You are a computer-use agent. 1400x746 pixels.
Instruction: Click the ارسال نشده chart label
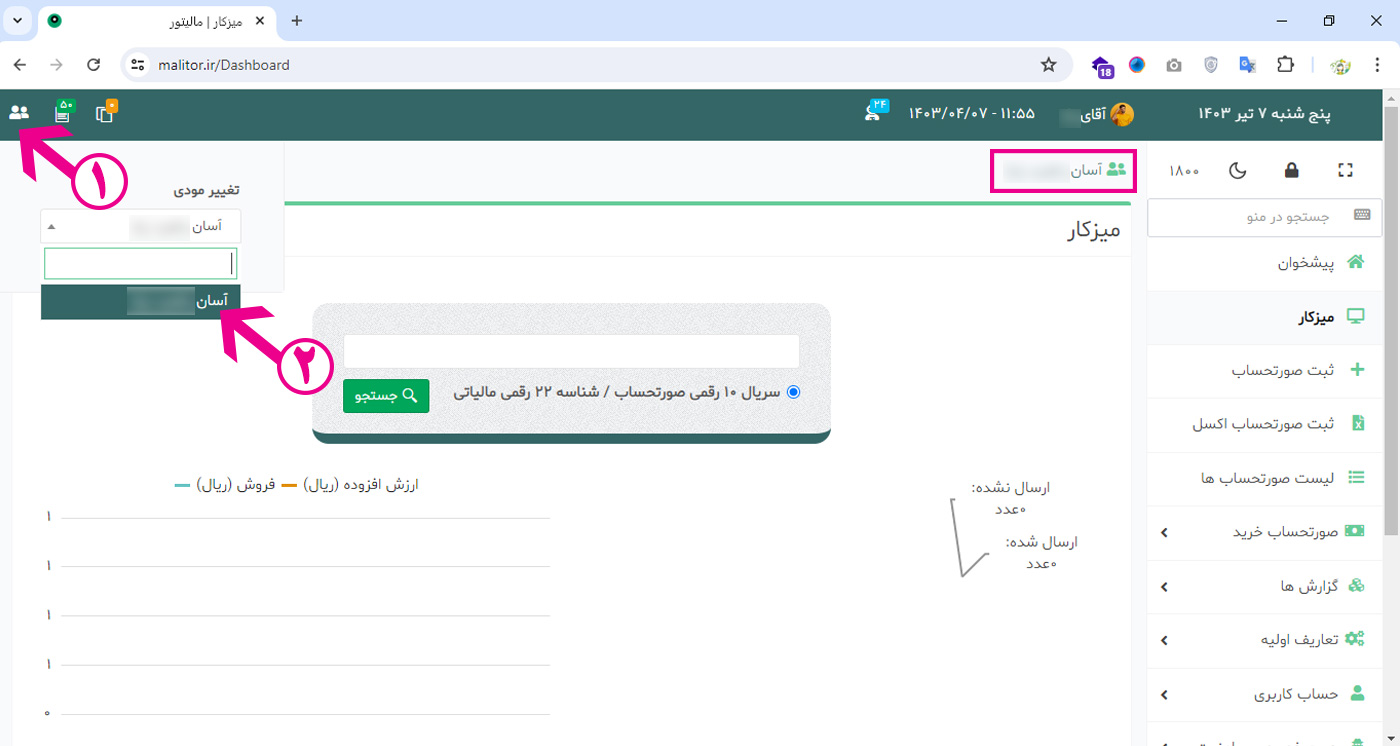[x=1011, y=488]
